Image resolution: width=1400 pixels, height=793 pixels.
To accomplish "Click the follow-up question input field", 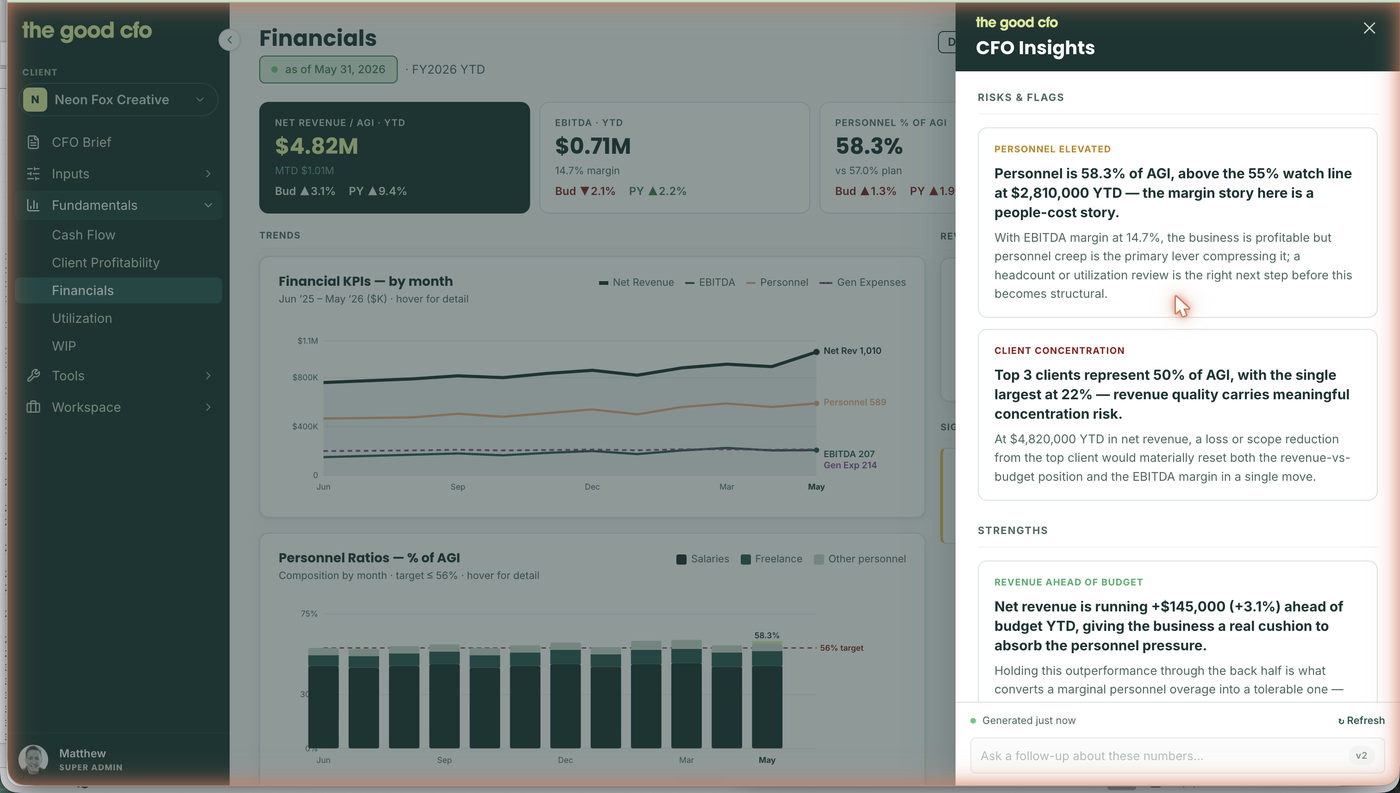I will tap(1177, 756).
